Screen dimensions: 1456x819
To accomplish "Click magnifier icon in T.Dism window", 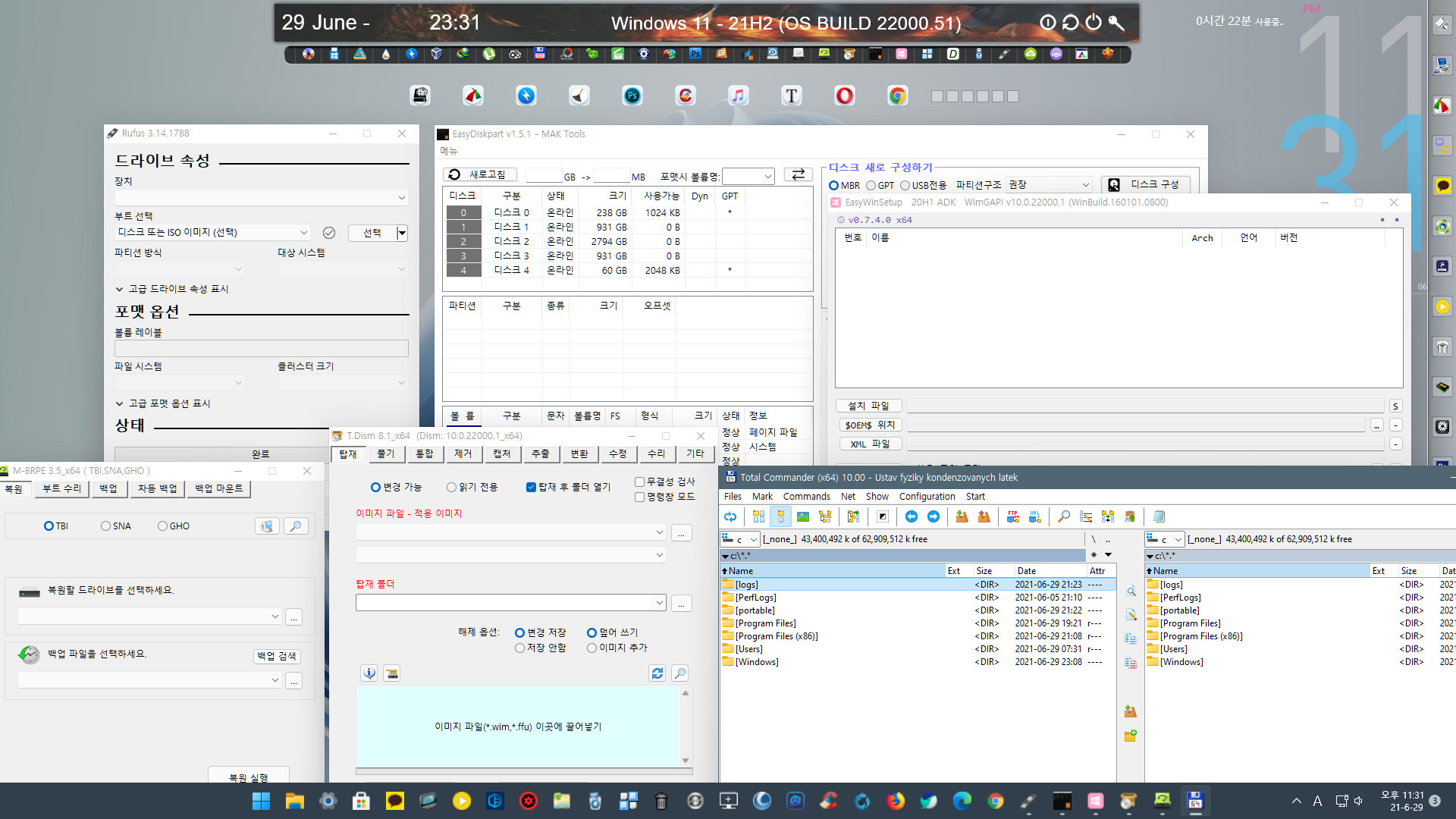I will click(x=680, y=673).
